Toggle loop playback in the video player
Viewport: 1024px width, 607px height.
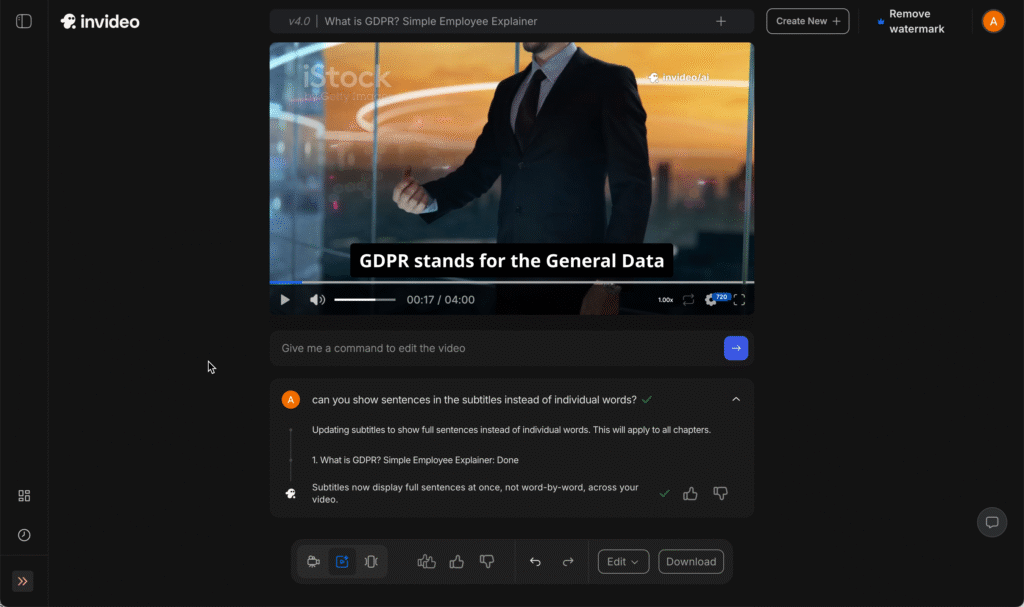[687, 299]
